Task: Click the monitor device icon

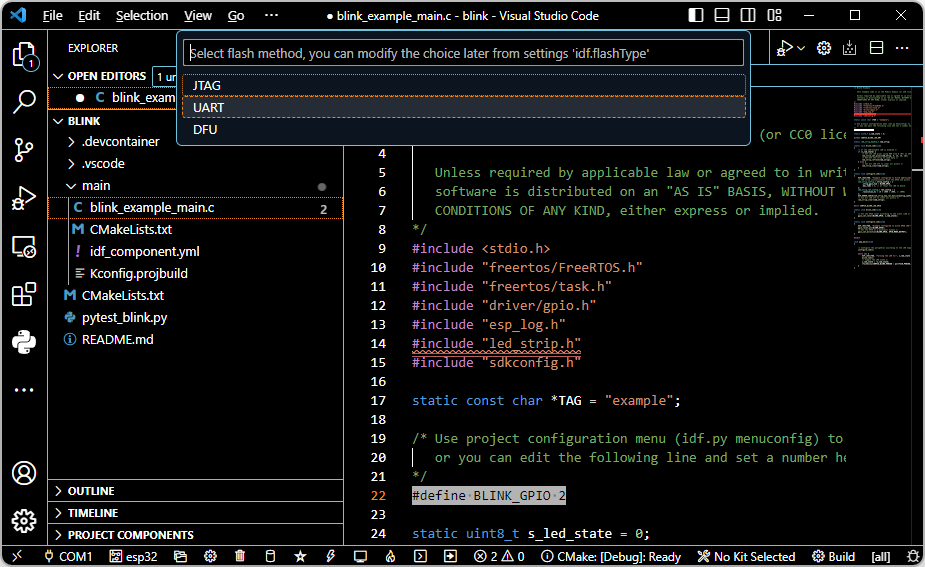Action: tap(360, 556)
